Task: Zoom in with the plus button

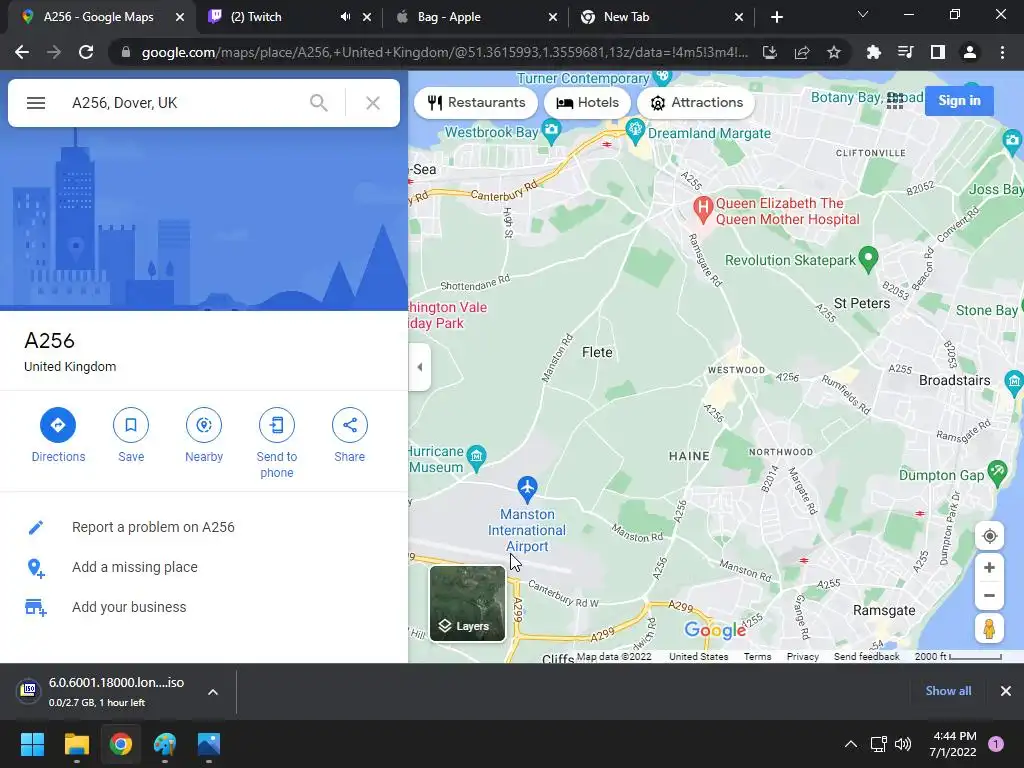Action: (989, 568)
